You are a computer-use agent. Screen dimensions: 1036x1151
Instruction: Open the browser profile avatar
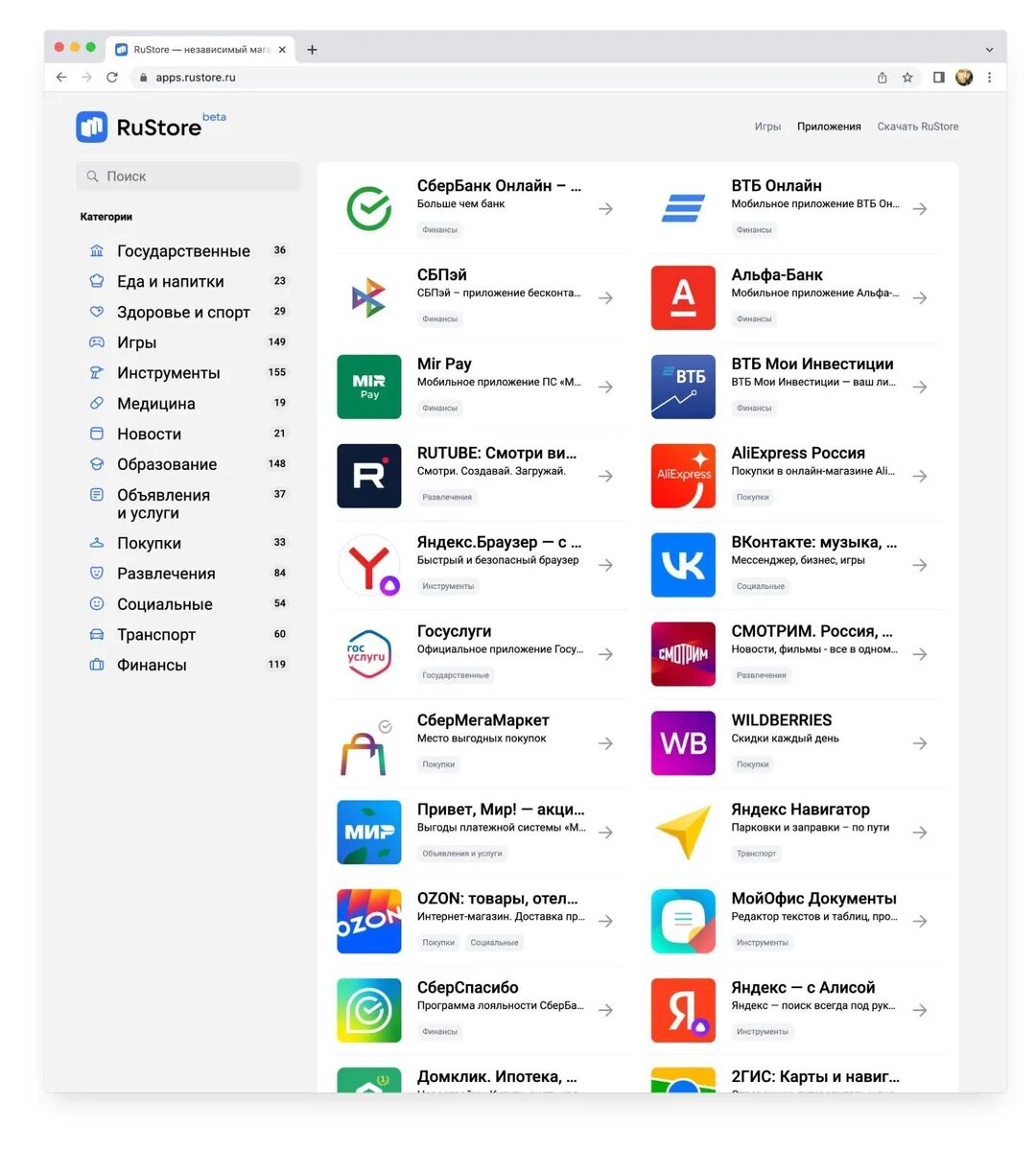(x=964, y=78)
